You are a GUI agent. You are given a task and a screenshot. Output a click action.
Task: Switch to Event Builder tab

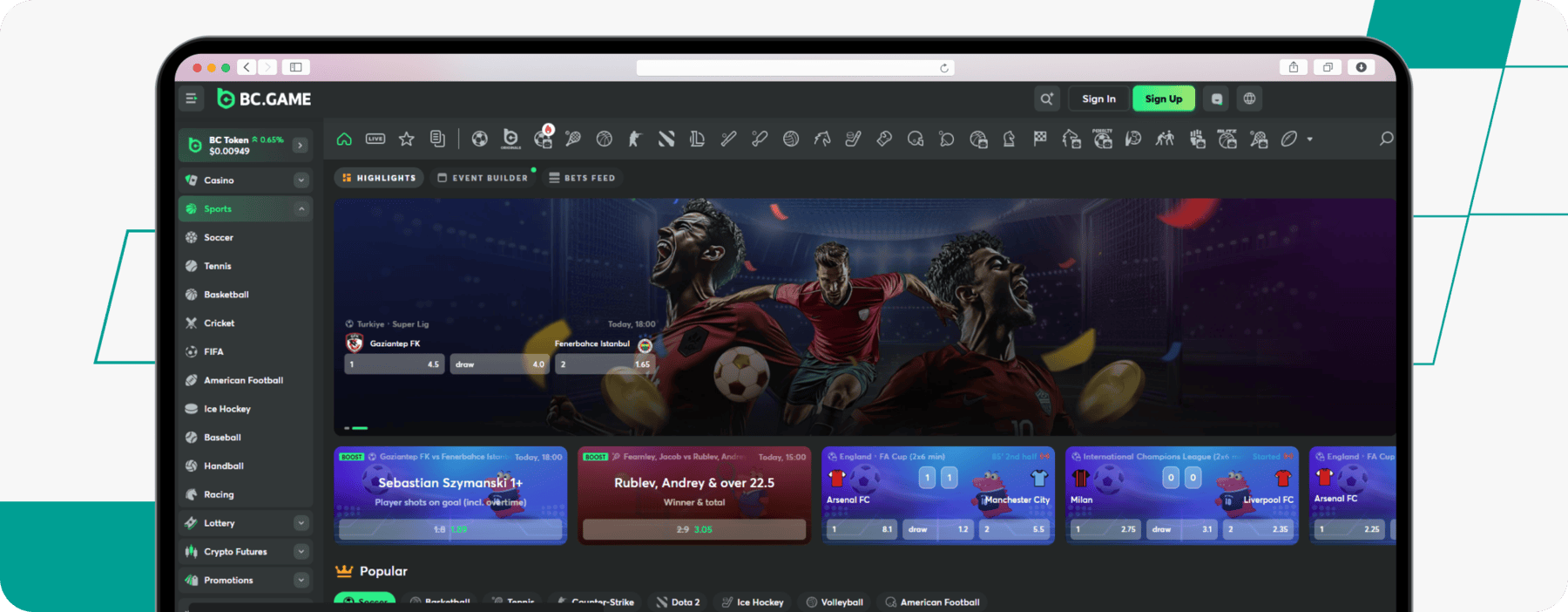coord(483,178)
